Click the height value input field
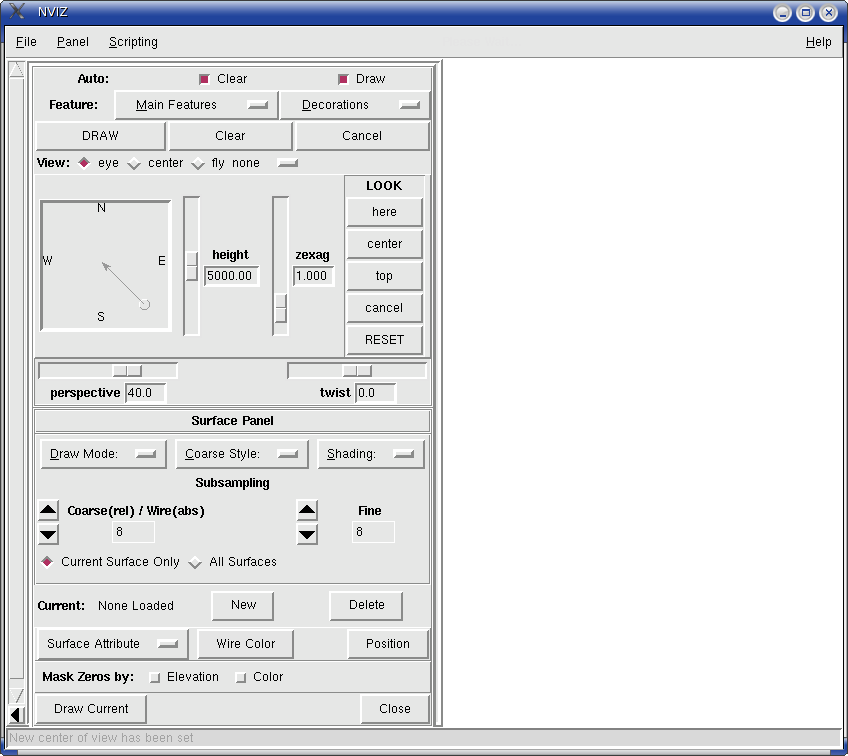This screenshot has width=848, height=756. coord(231,276)
